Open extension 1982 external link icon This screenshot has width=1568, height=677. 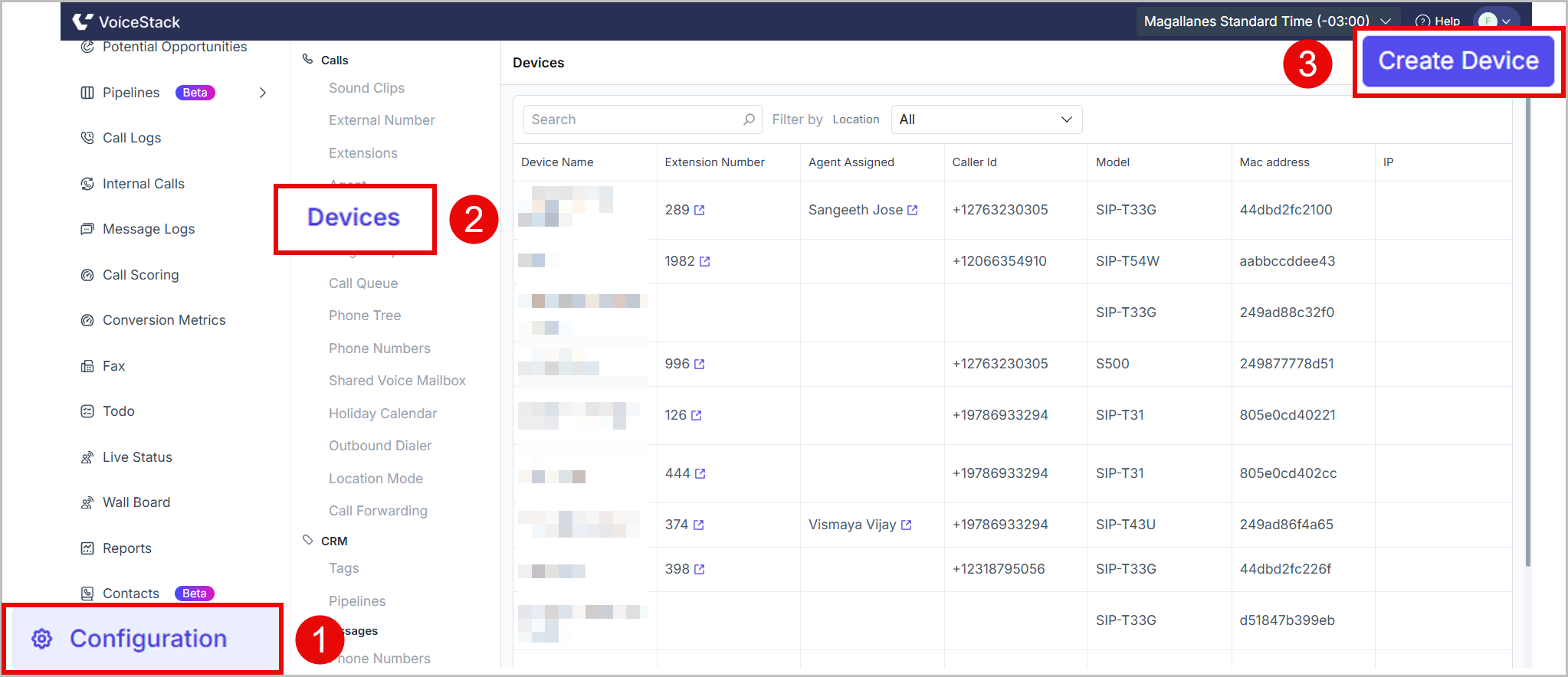[x=705, y=261]
